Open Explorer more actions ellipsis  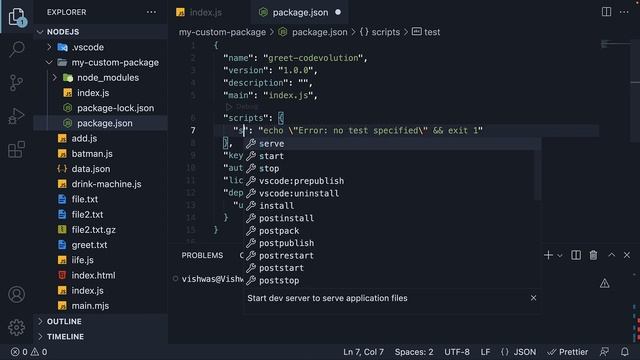[x=151, y=12]
